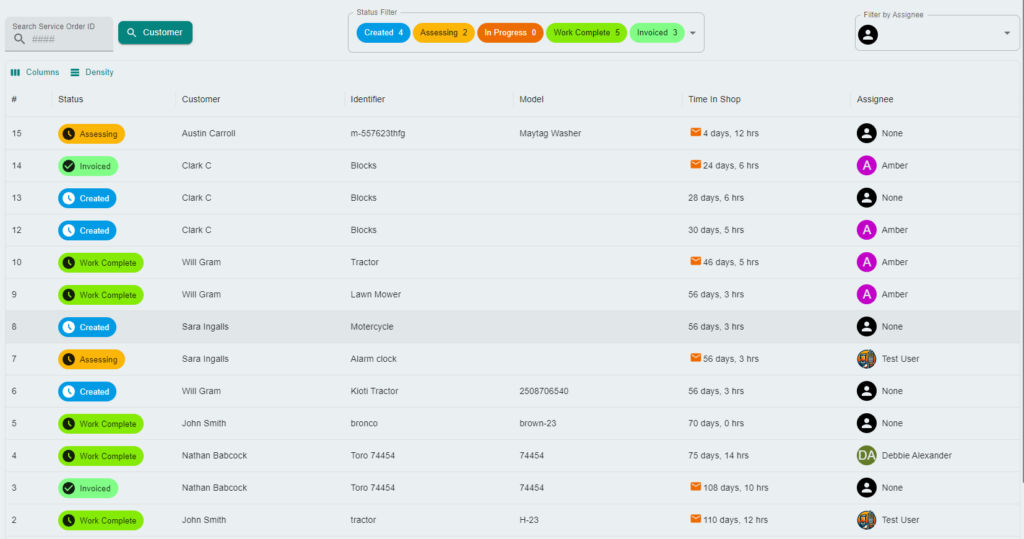
Task: Click 75 days, 14 hrs time cell
Action: click(718, 455)
